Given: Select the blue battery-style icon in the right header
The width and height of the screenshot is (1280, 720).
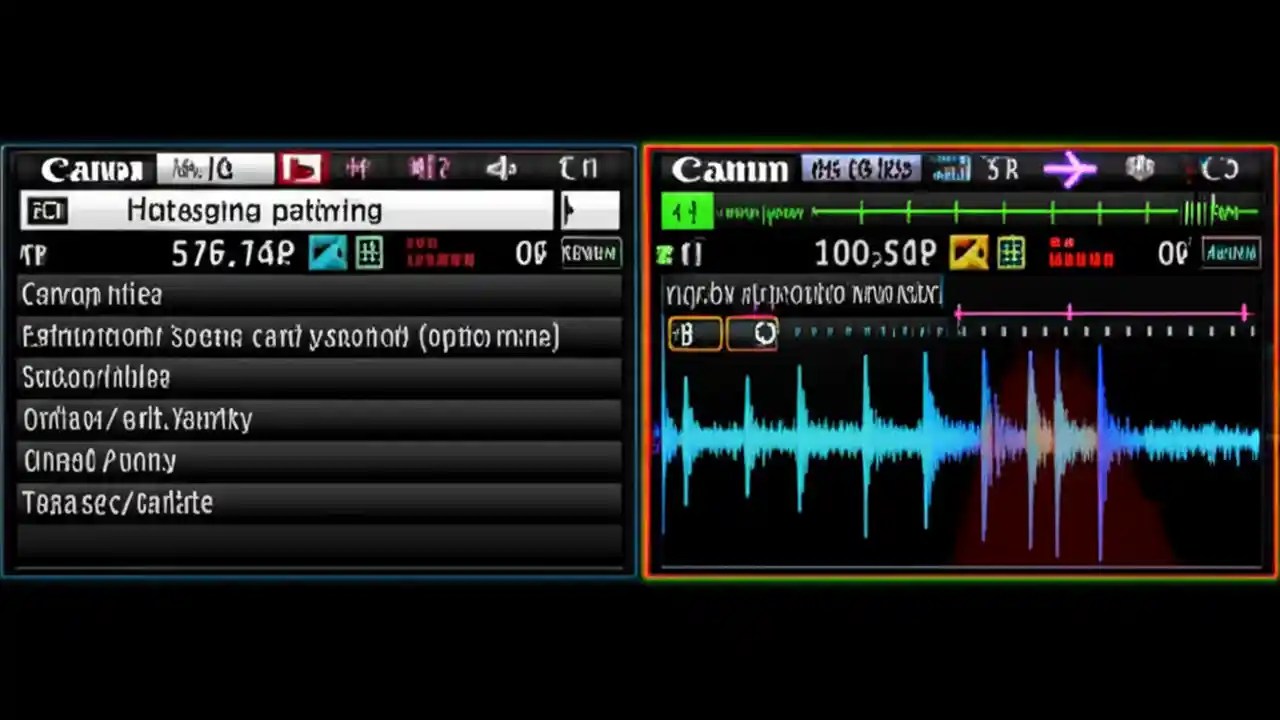Looking at the screenshot, I should (x=948, y=169).
